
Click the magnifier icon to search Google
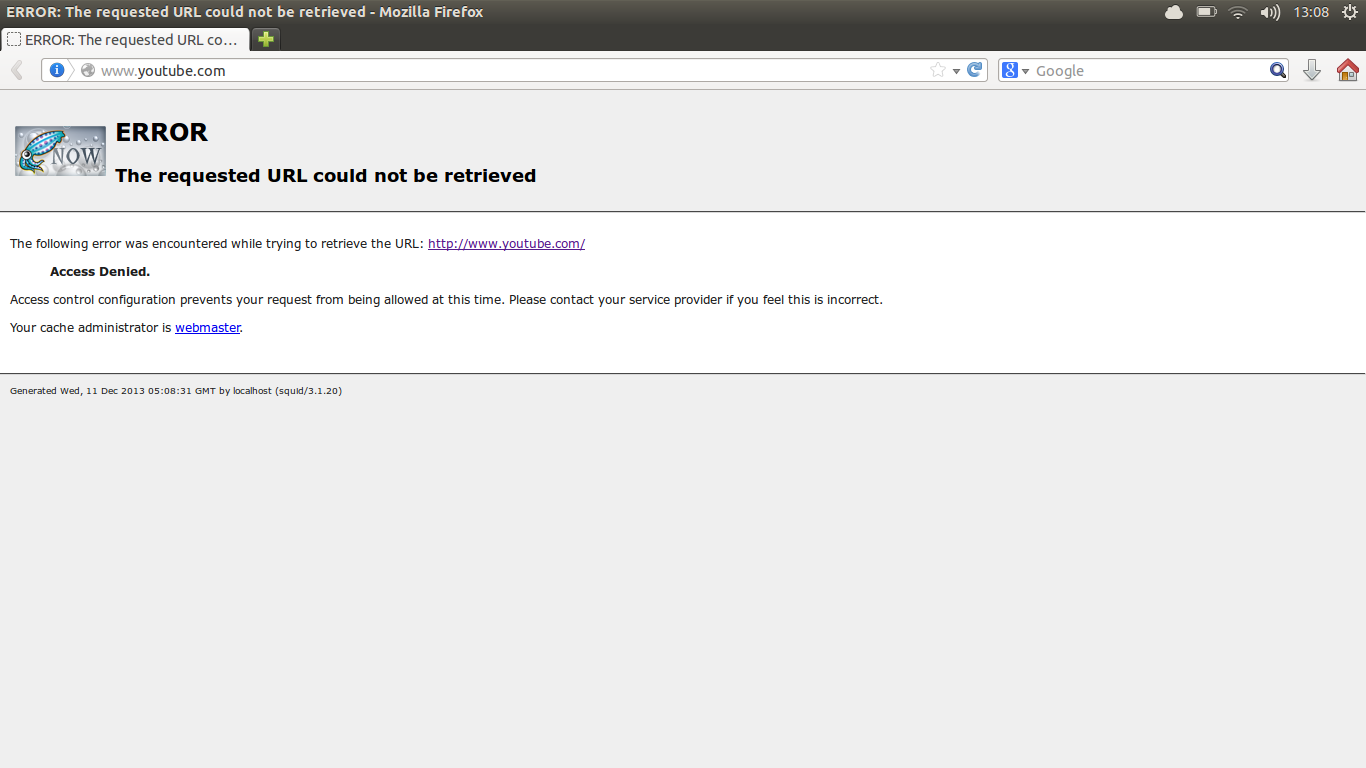tap(1277, 70)
